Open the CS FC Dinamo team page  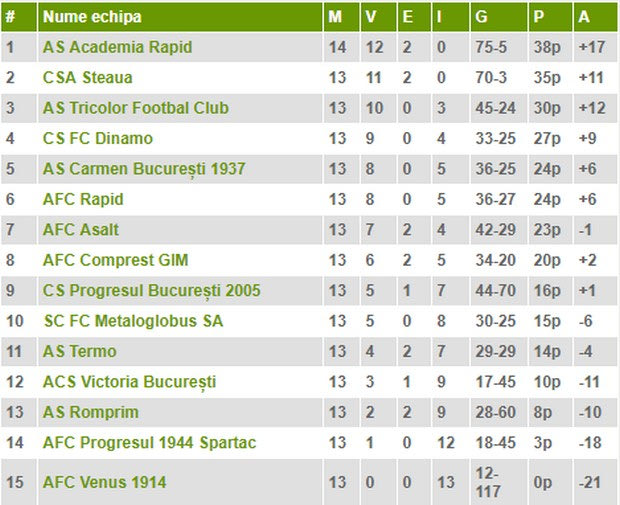click(x=98, y=138)
